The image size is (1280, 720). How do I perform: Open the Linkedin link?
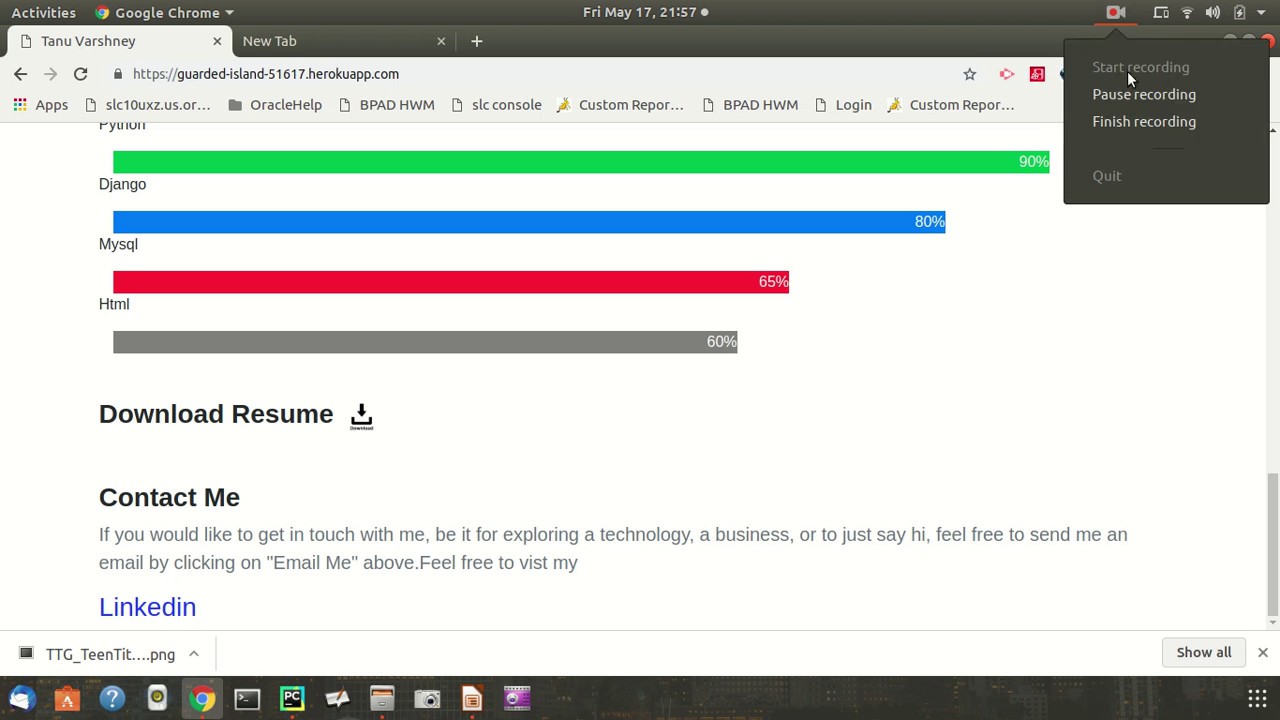tap(148, 607)
